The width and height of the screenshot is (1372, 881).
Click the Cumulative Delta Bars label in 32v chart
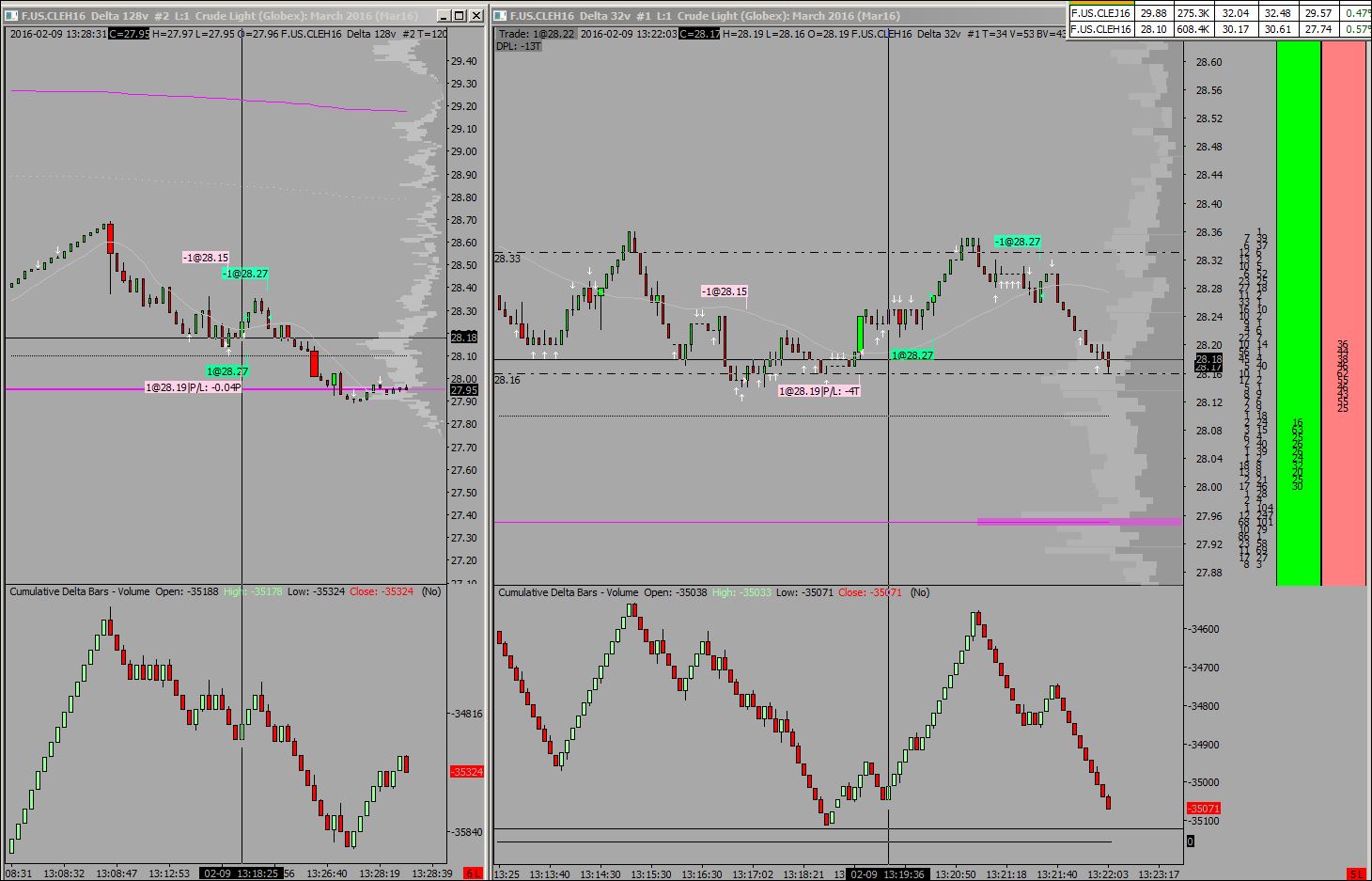pyautogui.click(x=569, y=592)
